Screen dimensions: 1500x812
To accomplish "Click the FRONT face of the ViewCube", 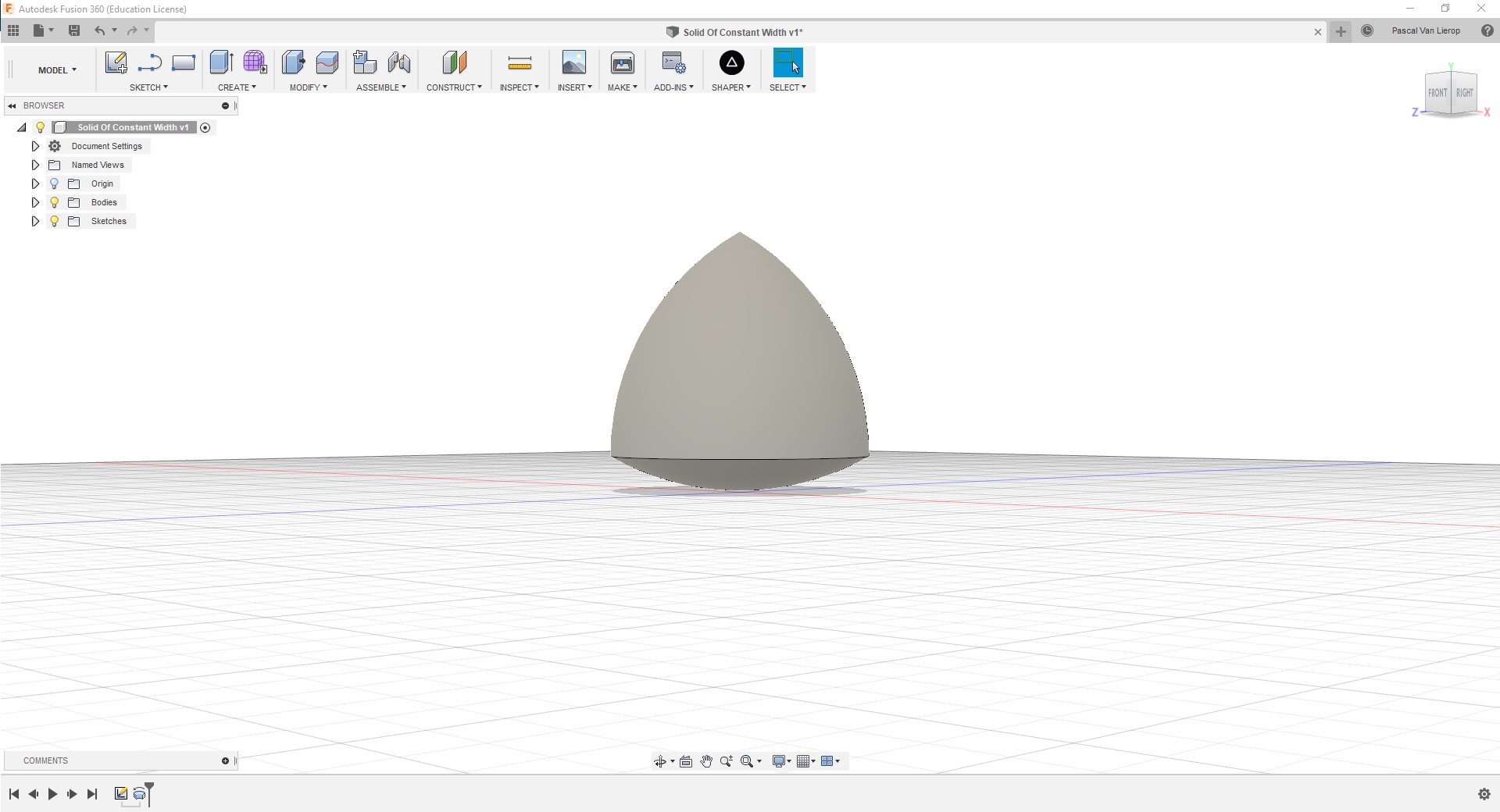I will click(1437, 93).
